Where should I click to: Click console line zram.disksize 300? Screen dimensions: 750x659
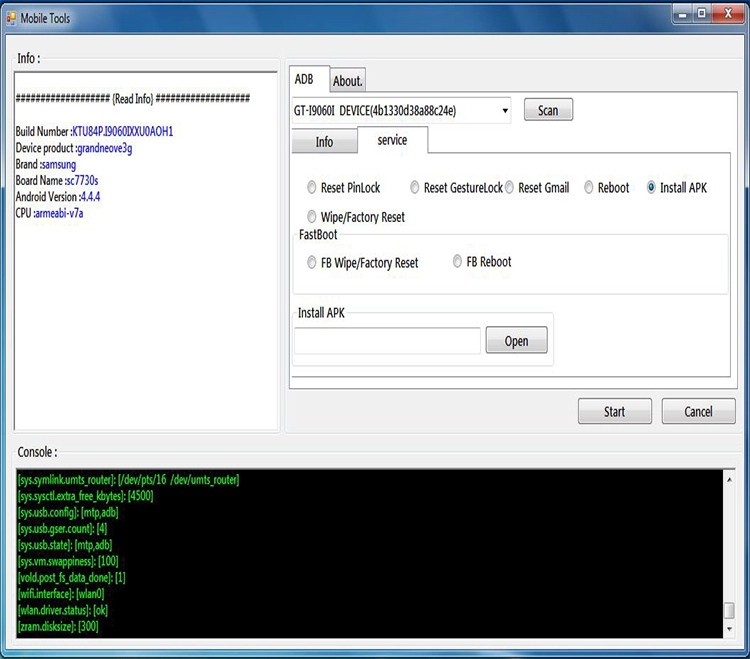(x=58, y=626)
